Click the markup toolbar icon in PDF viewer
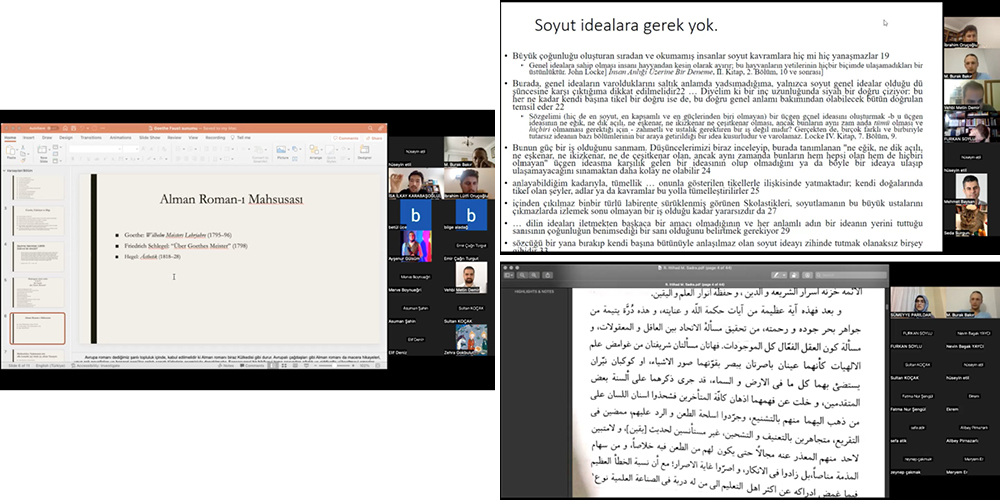1000x500 pixels. [x=807, y=275]
